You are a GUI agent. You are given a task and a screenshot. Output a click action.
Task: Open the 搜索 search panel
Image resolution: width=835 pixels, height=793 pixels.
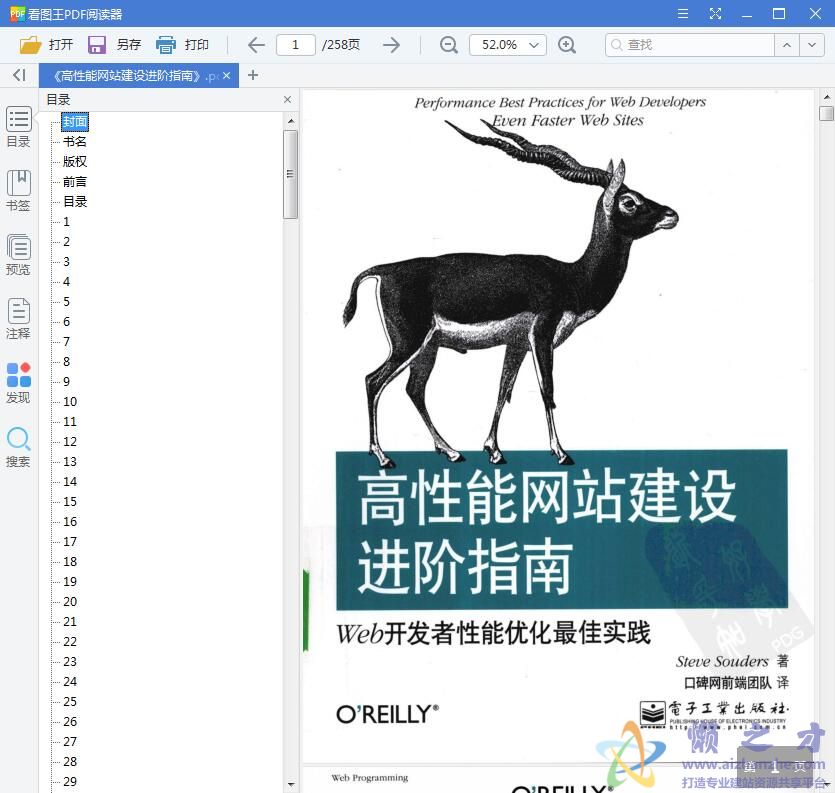click(x=19, y=447)
